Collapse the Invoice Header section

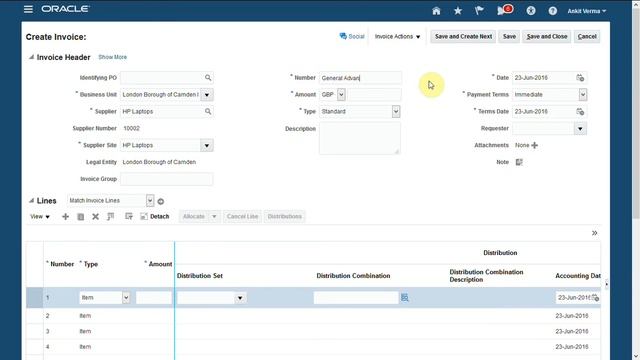pos(31,57)
